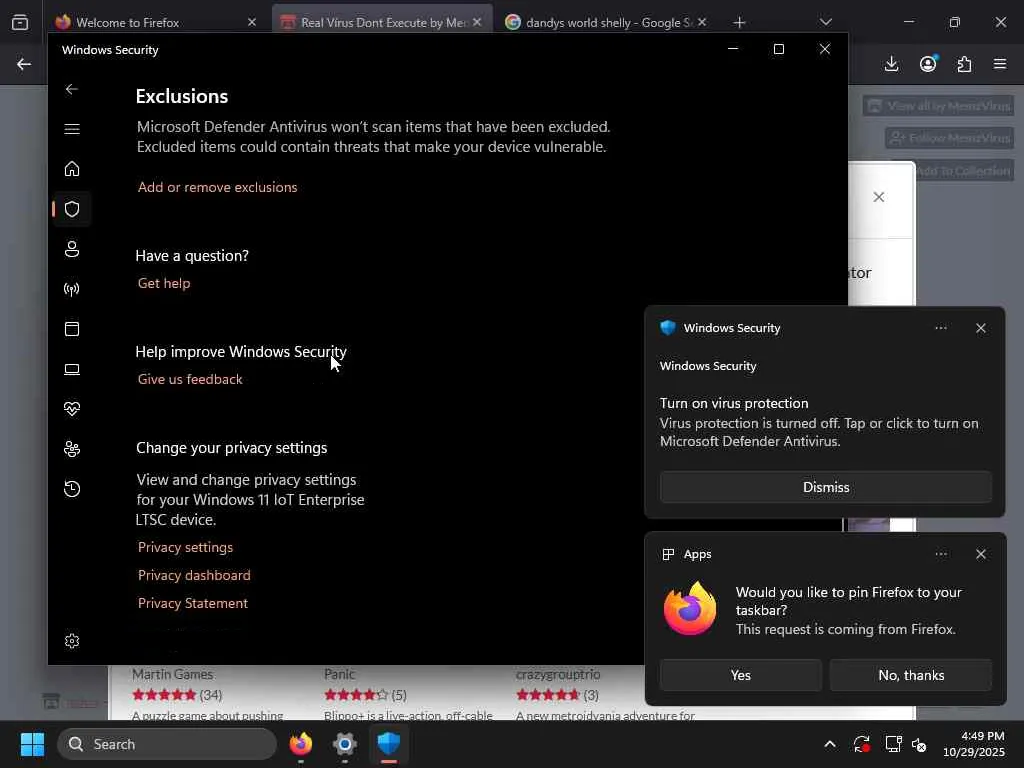Click Give us feedback link
The height and width of the screenshot is (768, 1024).
[x=190, y=379]
